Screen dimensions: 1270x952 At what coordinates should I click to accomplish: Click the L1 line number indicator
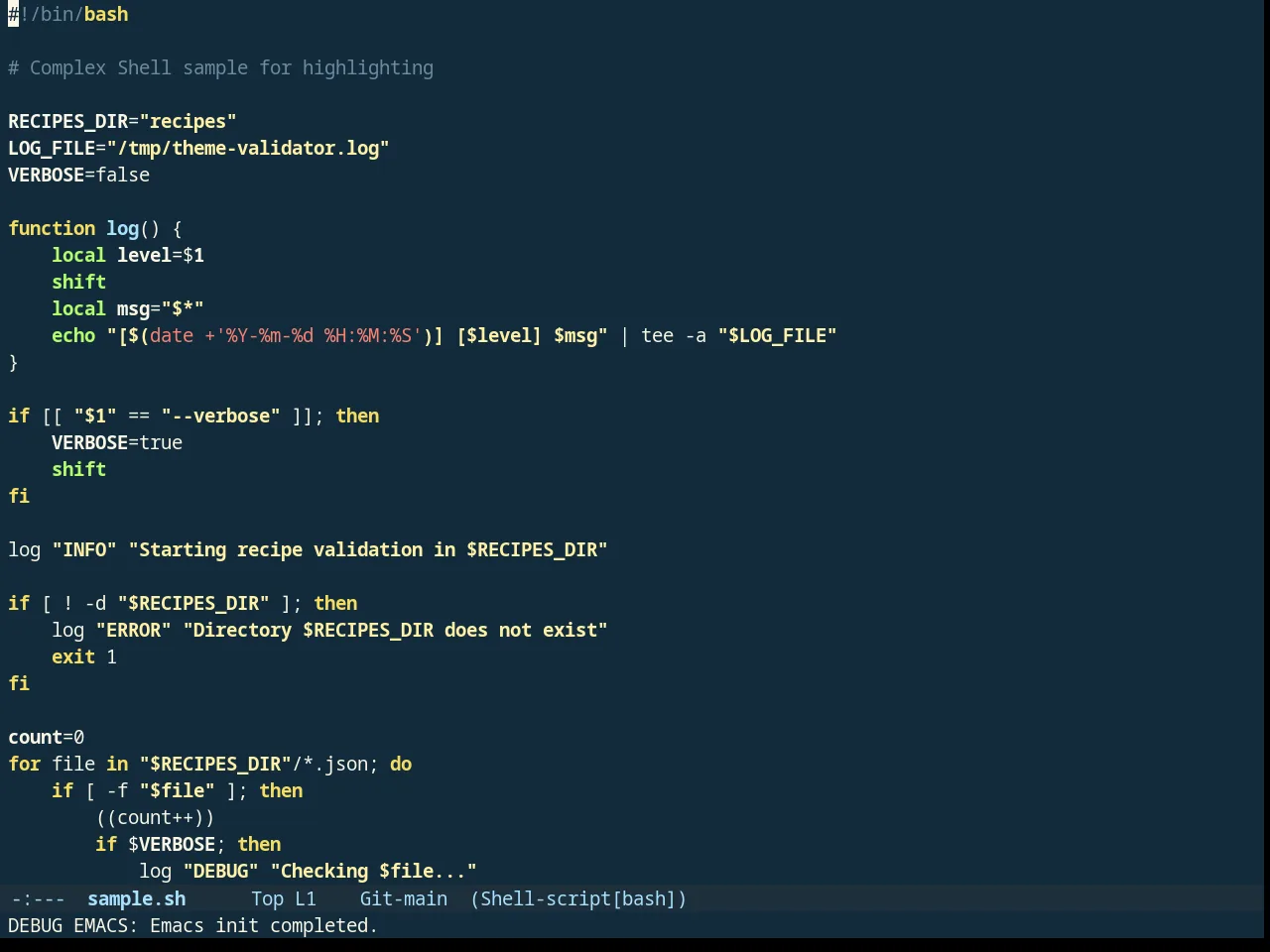click(x=305, y=898)
